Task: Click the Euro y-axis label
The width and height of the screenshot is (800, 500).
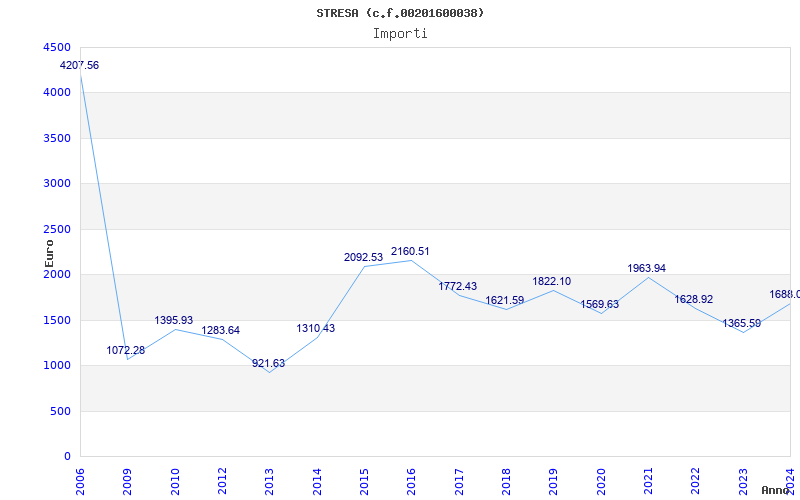Action: [49, 254]
